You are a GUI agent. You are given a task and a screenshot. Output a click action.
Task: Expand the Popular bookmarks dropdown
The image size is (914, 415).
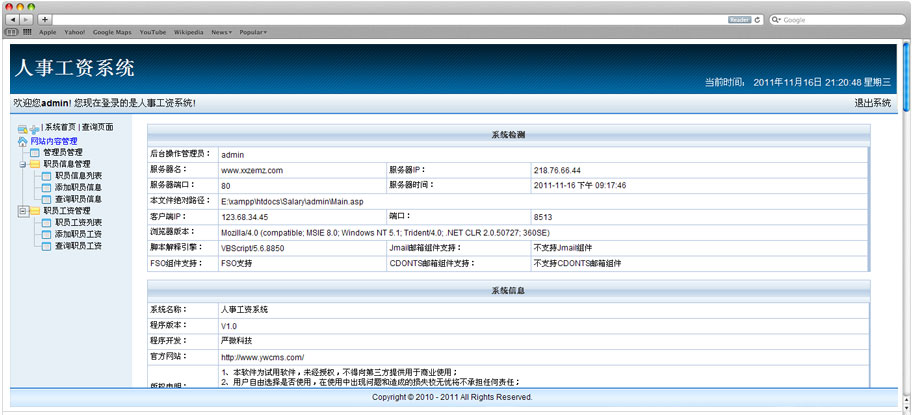pyautogui.click(x=252, y=32)
